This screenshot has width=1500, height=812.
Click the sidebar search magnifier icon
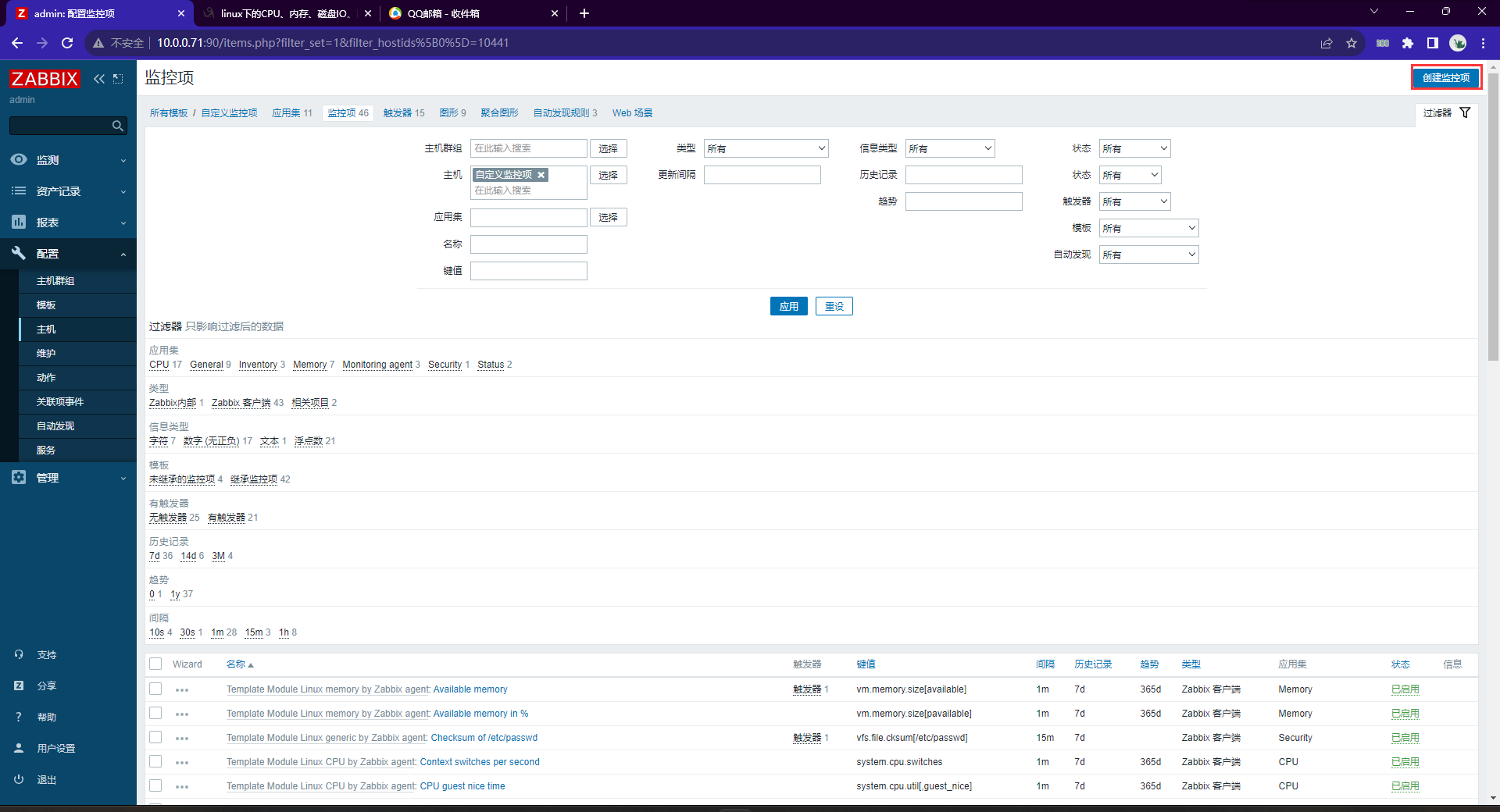[x=117, y=126]
